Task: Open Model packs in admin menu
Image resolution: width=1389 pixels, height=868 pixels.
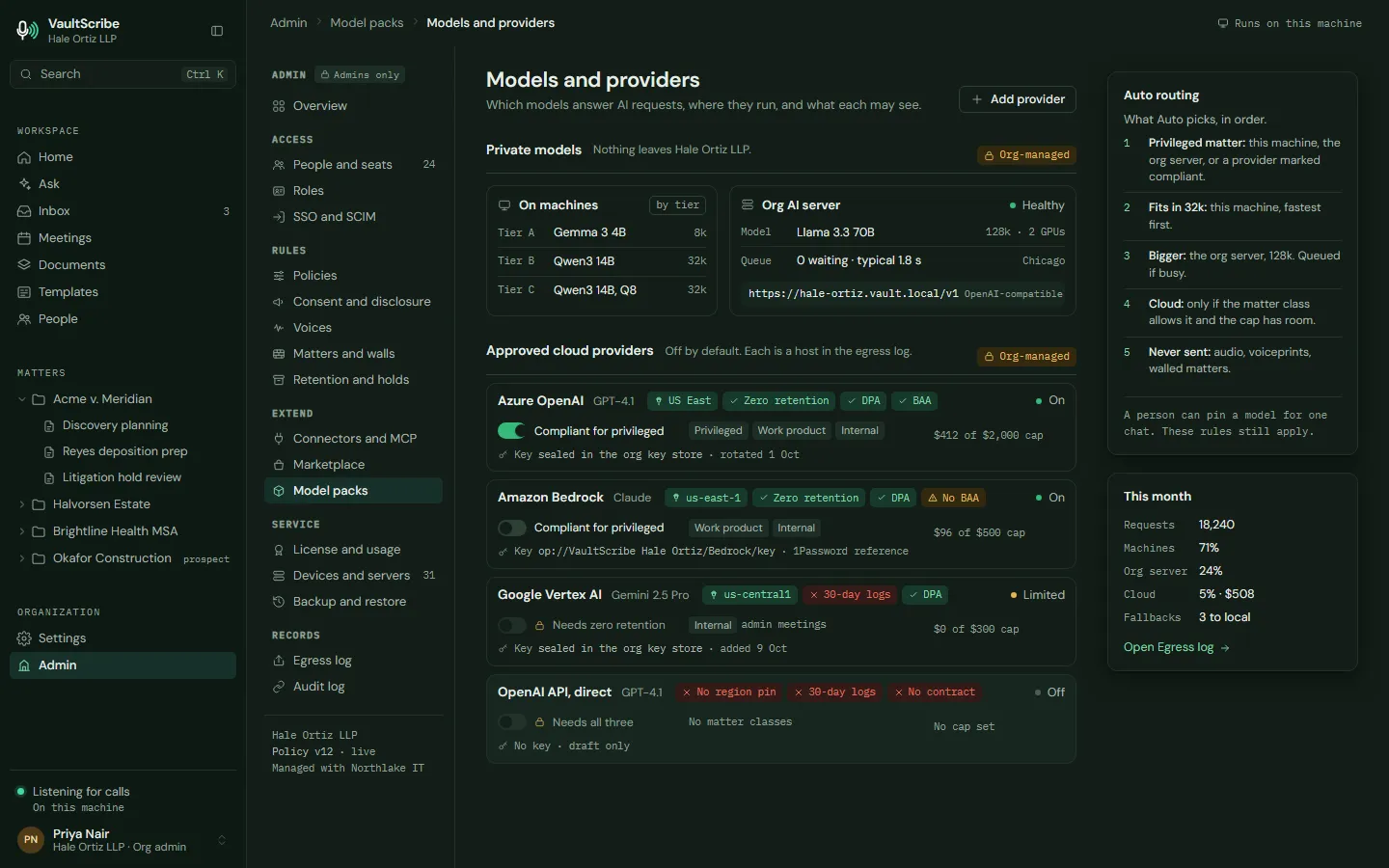Action: click(353, 491)
